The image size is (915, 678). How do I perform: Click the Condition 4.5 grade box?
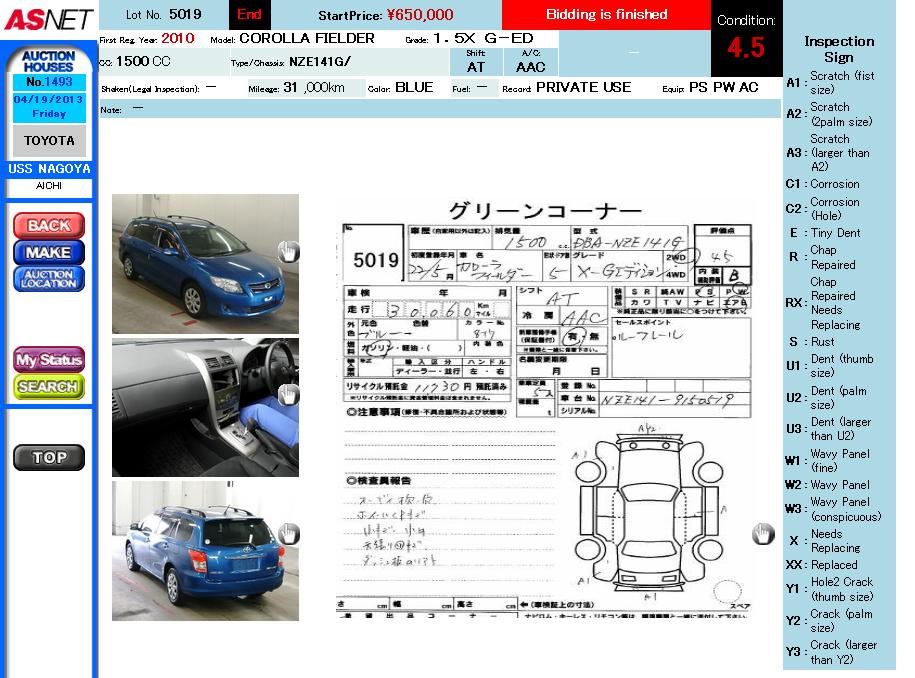pos(745,39)
